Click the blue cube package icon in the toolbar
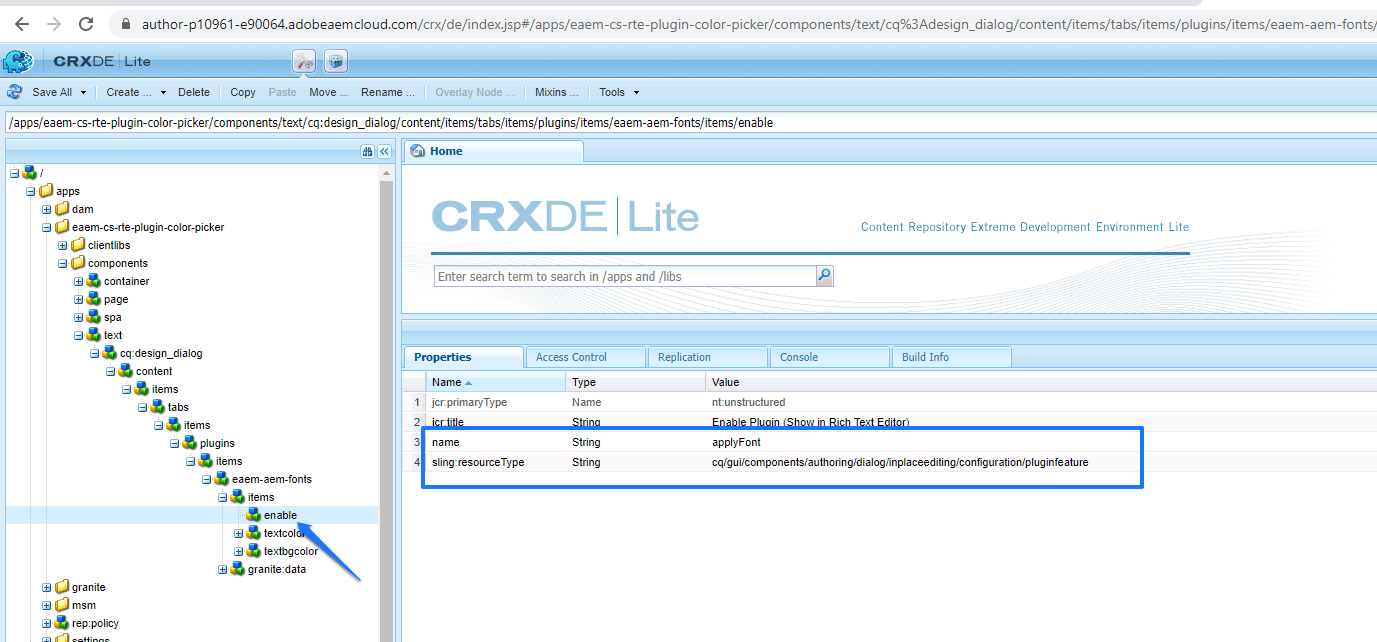Viewport: 1377px width, 642px height. (335, 61)
